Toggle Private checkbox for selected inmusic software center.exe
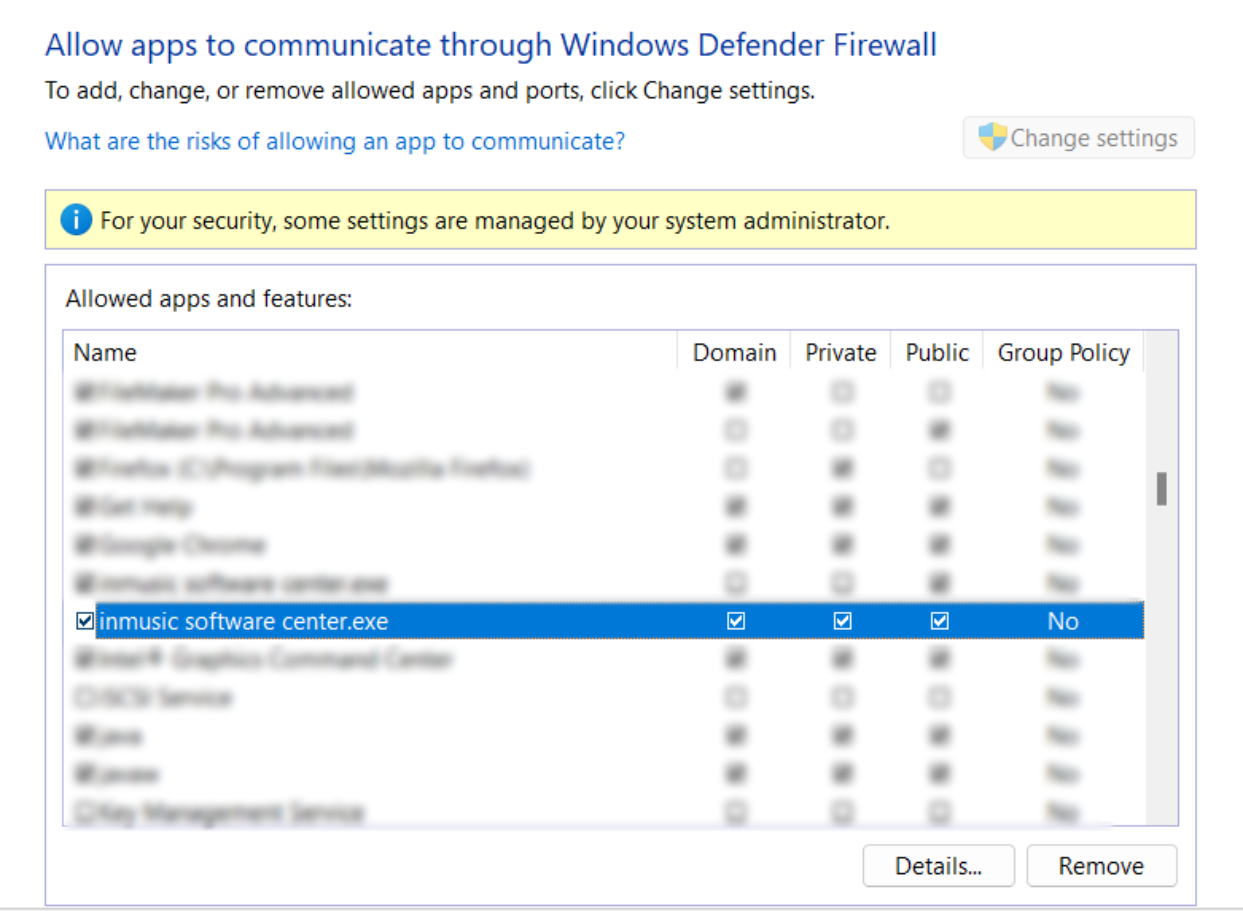Image resolution: width=1243 pixels, height=911 pixels. 842,621
